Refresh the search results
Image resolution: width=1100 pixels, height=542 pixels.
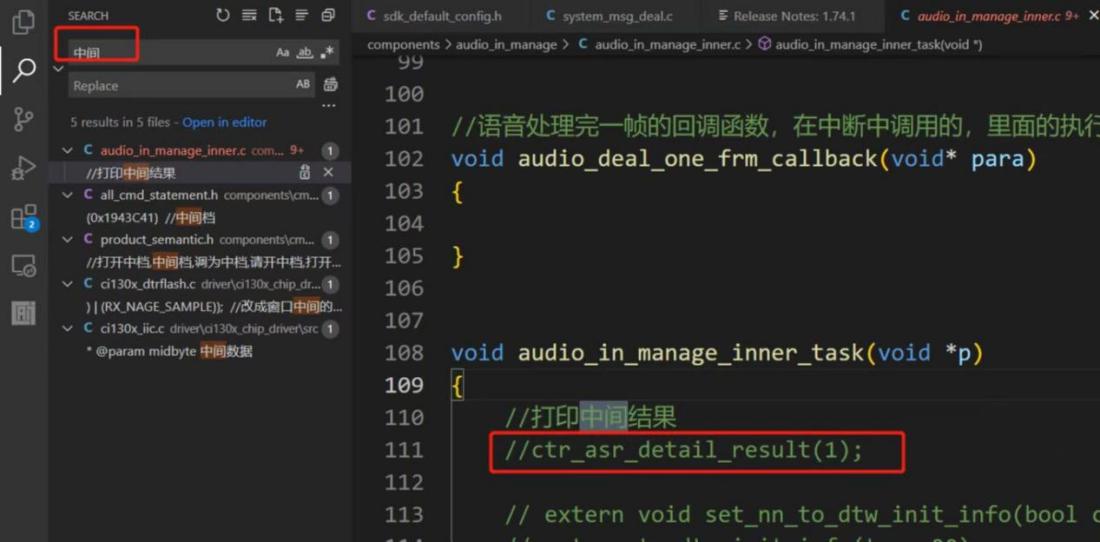222,15
